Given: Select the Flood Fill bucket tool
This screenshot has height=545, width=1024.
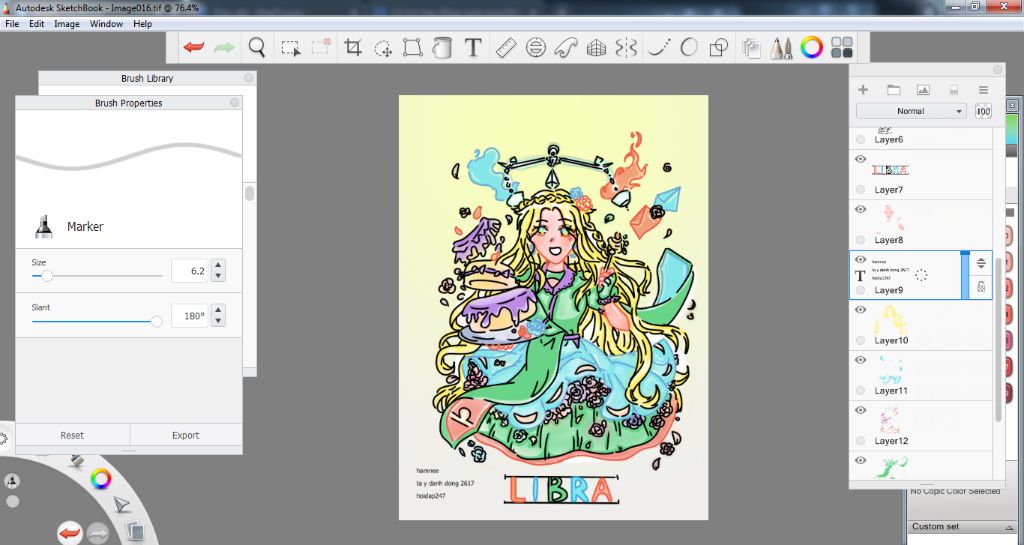Looking at the screenshot, I should pos(442,48).
